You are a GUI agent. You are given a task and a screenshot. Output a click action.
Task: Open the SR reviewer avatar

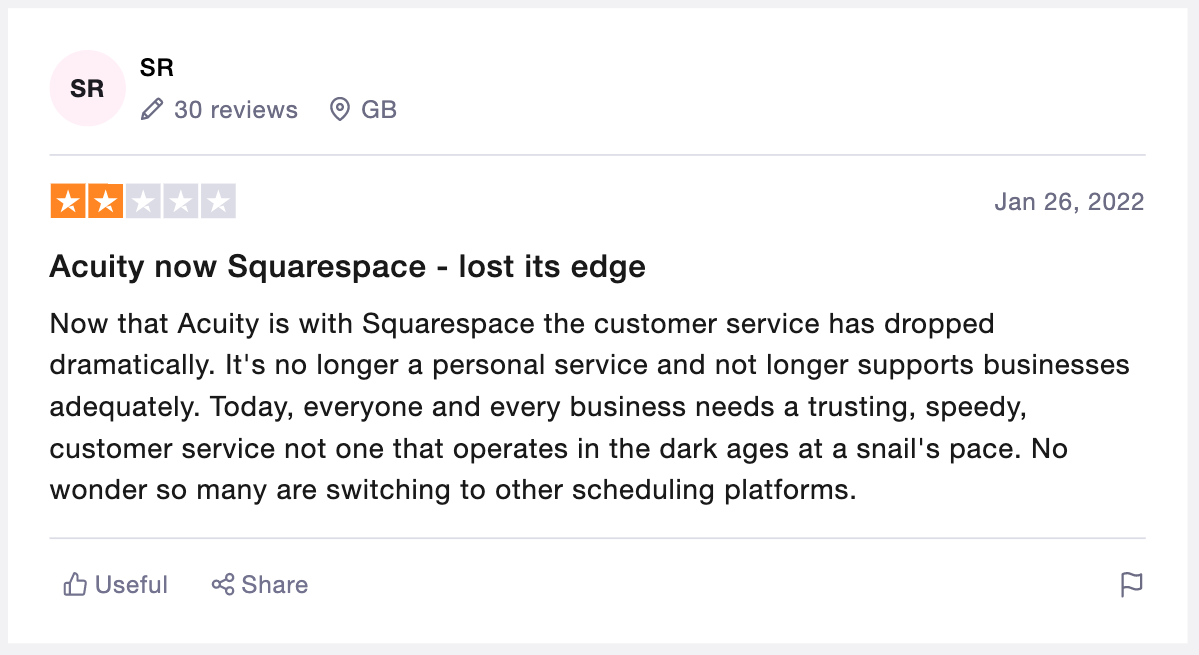[x=87, y=88]
